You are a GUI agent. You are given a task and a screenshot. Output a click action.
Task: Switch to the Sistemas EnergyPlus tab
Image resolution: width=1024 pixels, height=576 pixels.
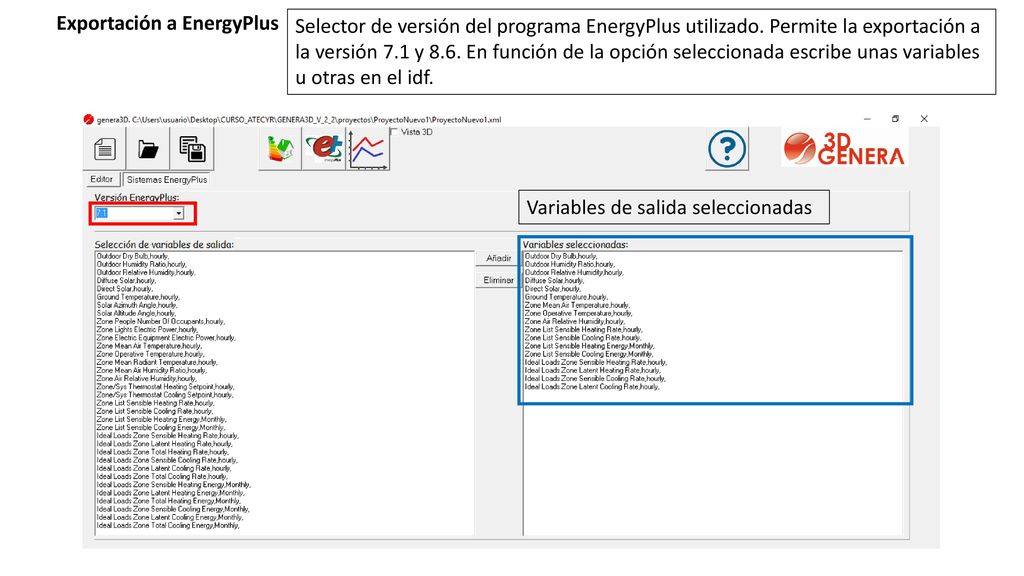pos(167,180)
